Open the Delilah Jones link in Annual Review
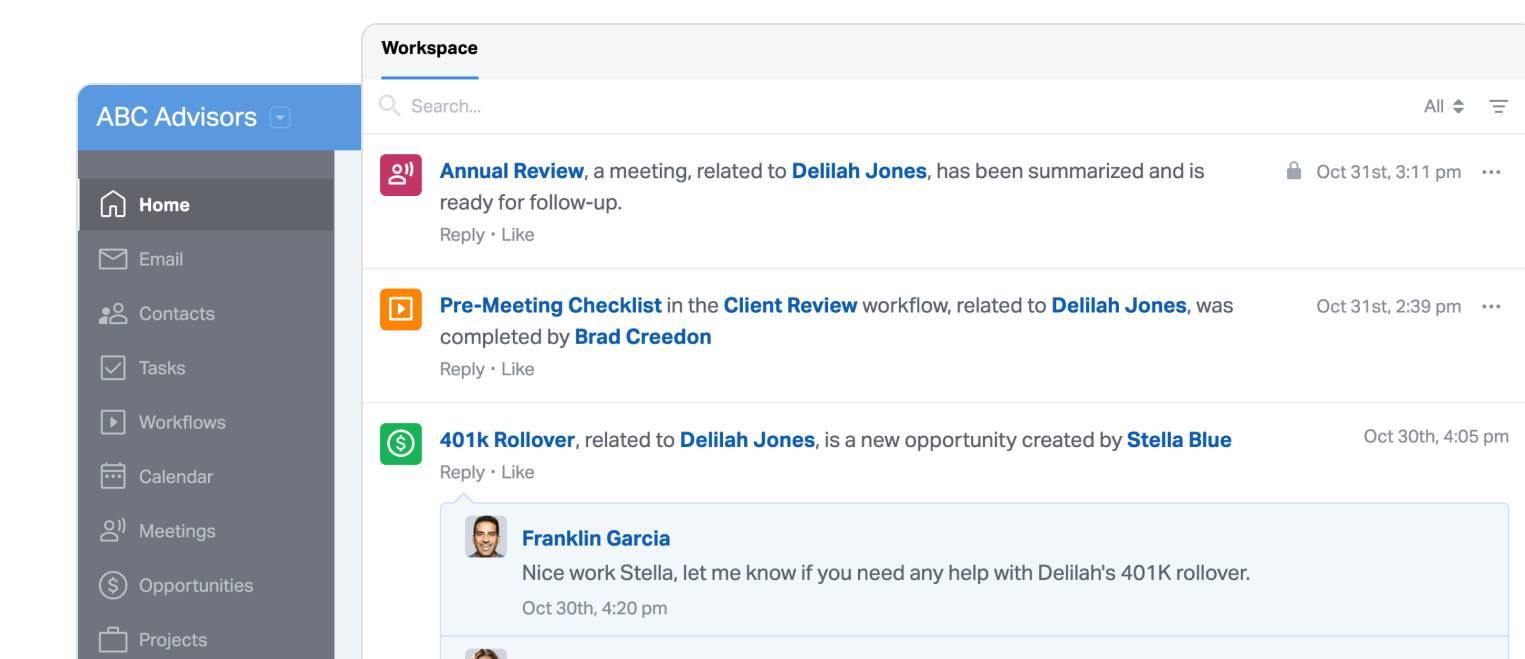 coord(858,171)
